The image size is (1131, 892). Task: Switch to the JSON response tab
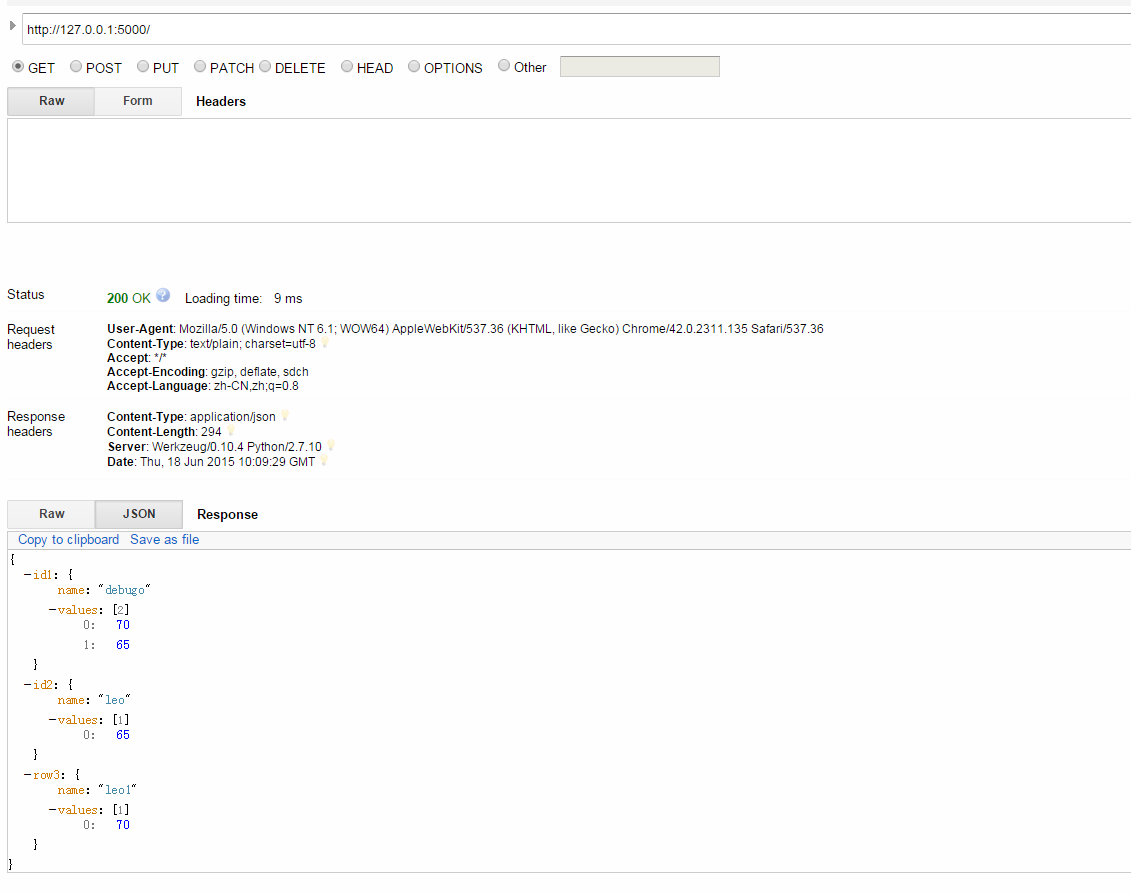click(x=138, y=514)
